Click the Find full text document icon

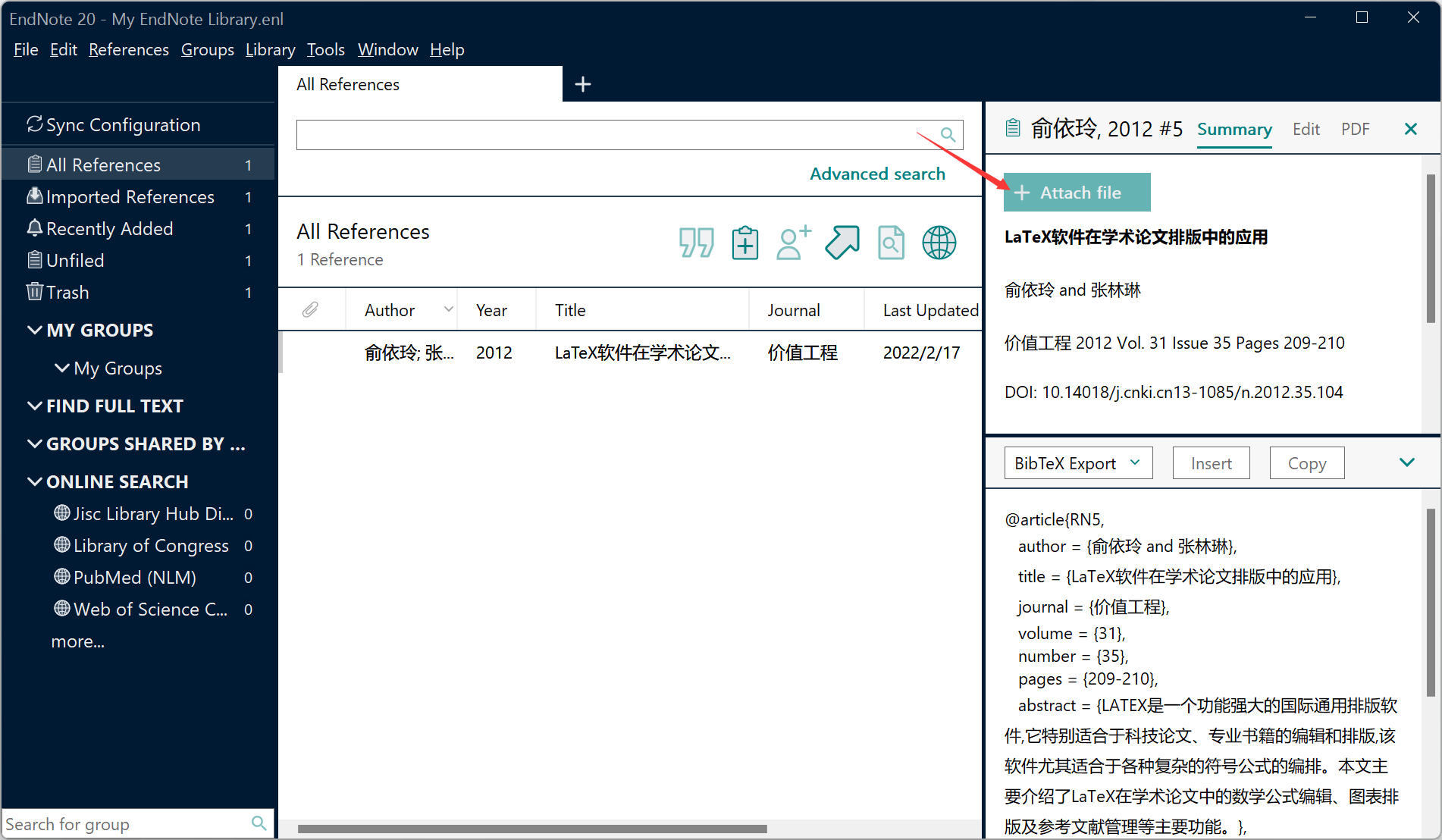click(891, 243)
